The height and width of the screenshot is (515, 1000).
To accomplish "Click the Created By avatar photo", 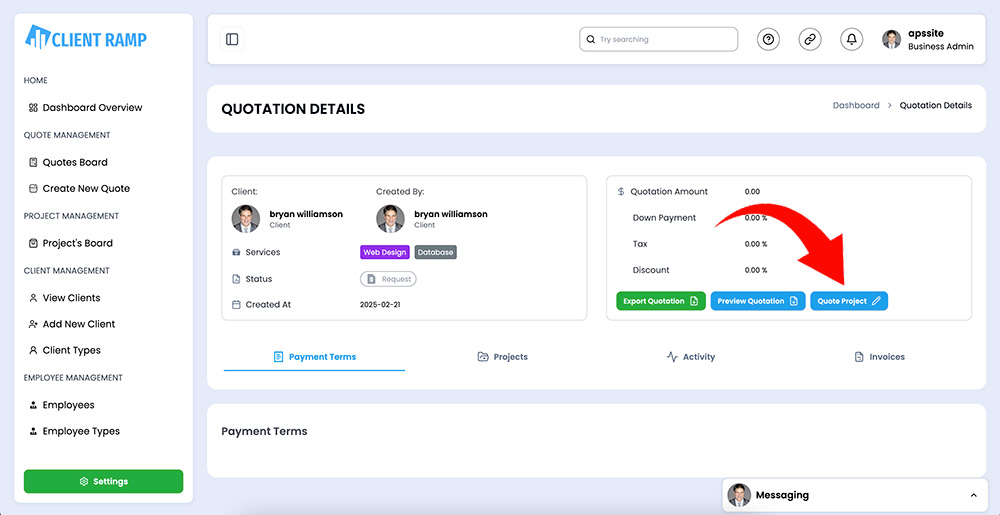I will 390,219.
